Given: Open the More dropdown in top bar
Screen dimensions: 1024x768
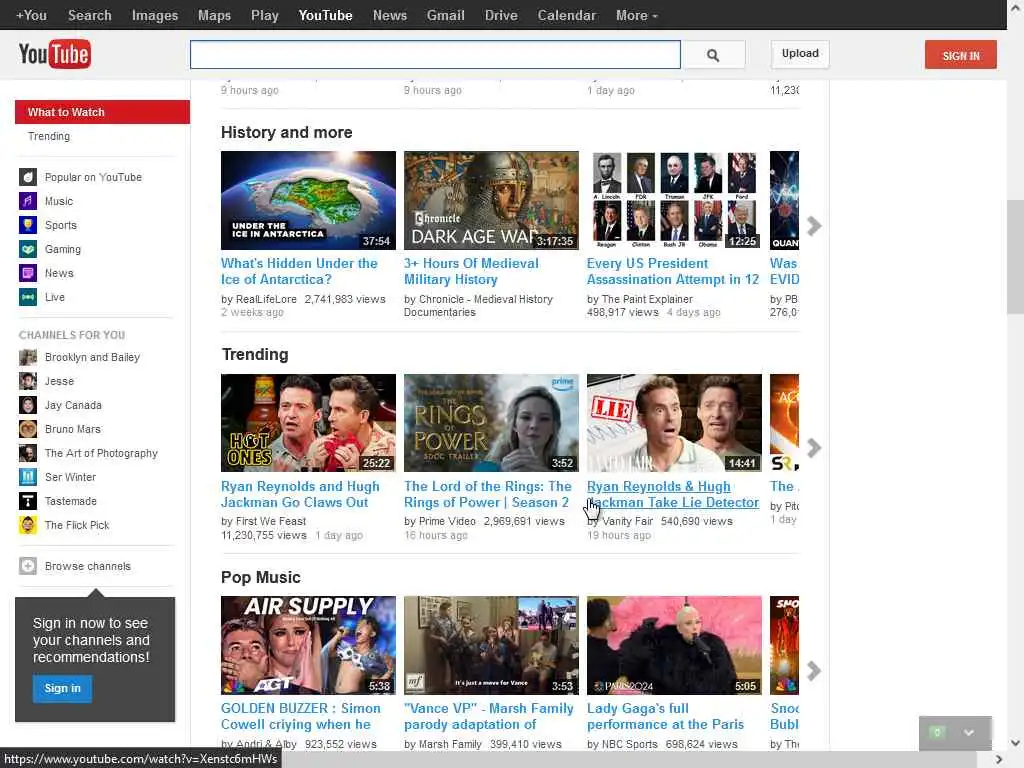Looking at the screenshot, I should click(636, 15).
